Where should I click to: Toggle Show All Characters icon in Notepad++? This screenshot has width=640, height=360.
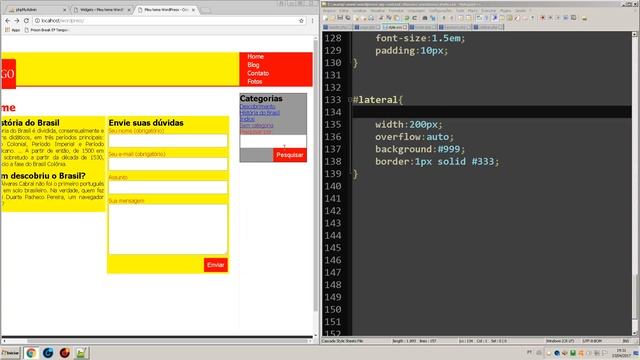487,18
